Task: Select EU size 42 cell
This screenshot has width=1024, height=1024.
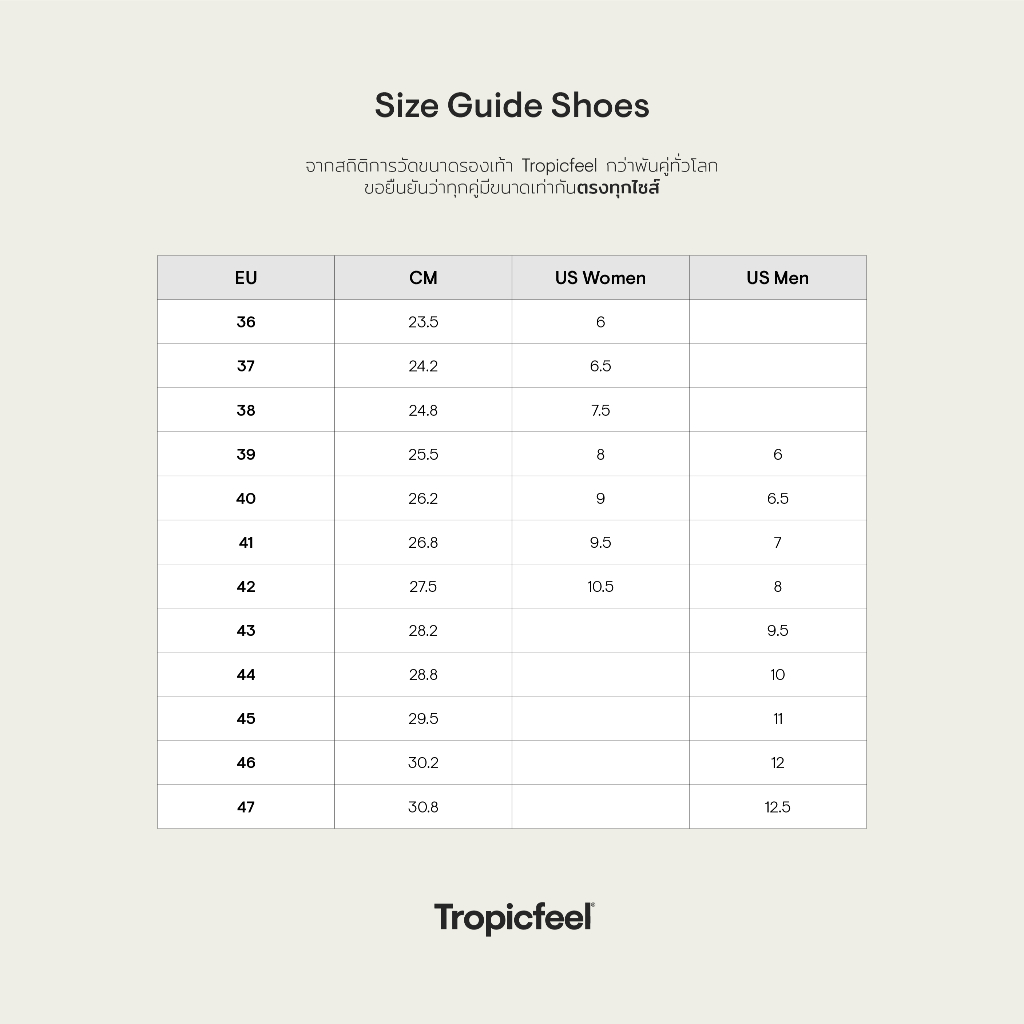Action: click(246, 586)
